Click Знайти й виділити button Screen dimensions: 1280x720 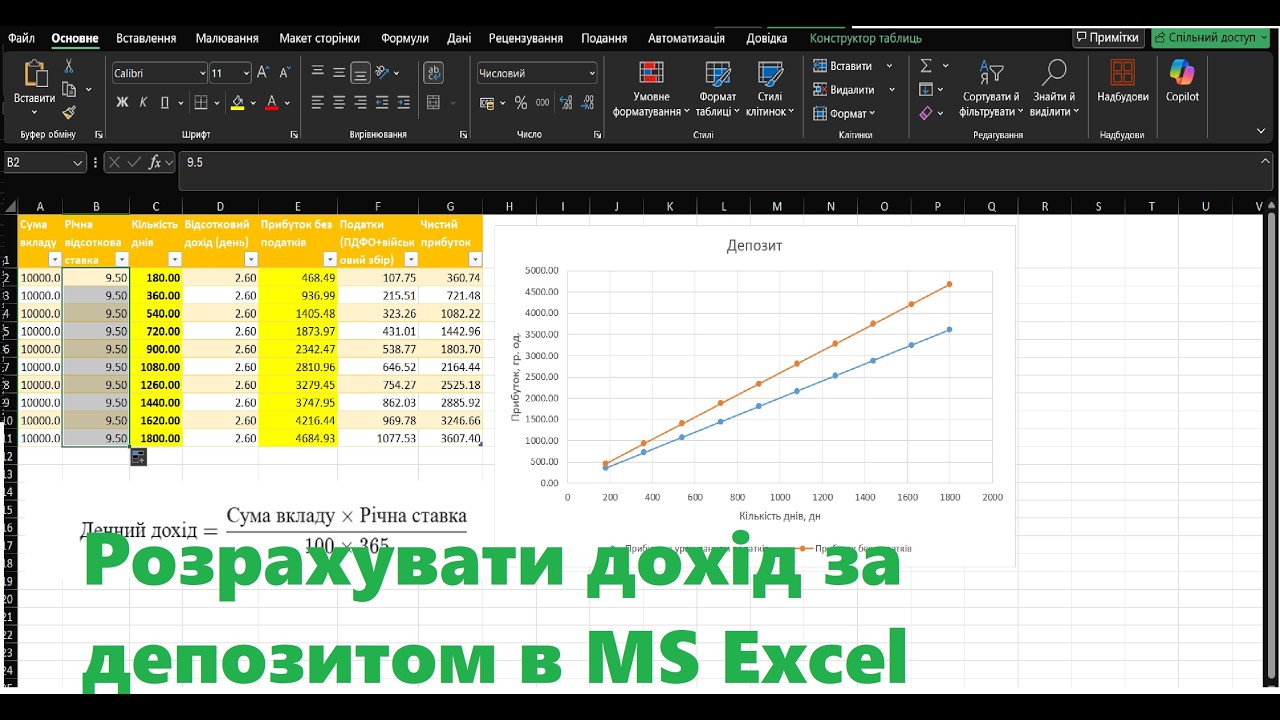pos(1053,88)
